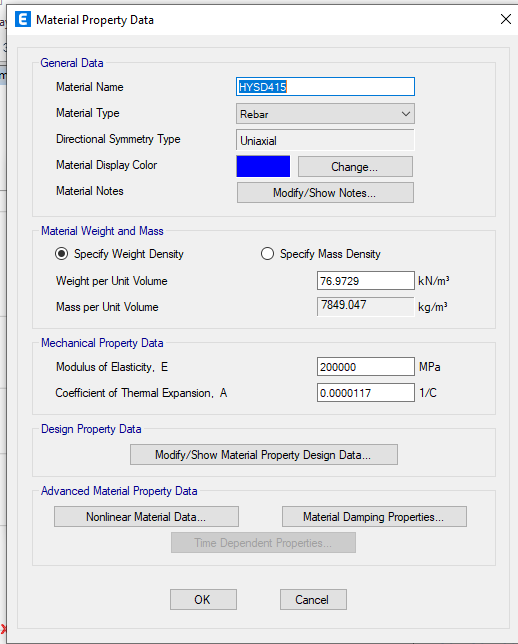Click the Change... color button
The width and height of the screenshot is (518, 644).
355,167
